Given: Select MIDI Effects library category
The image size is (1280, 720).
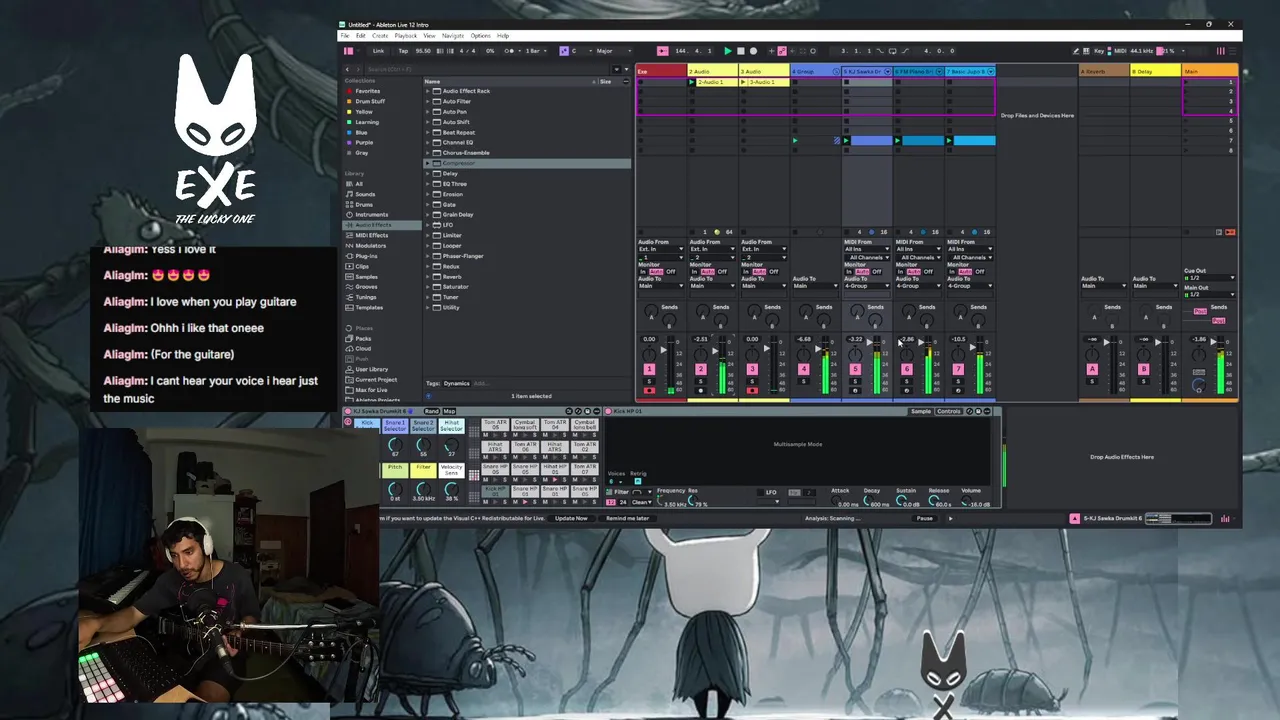Looking at the screenshot, I should coord(371,235).
